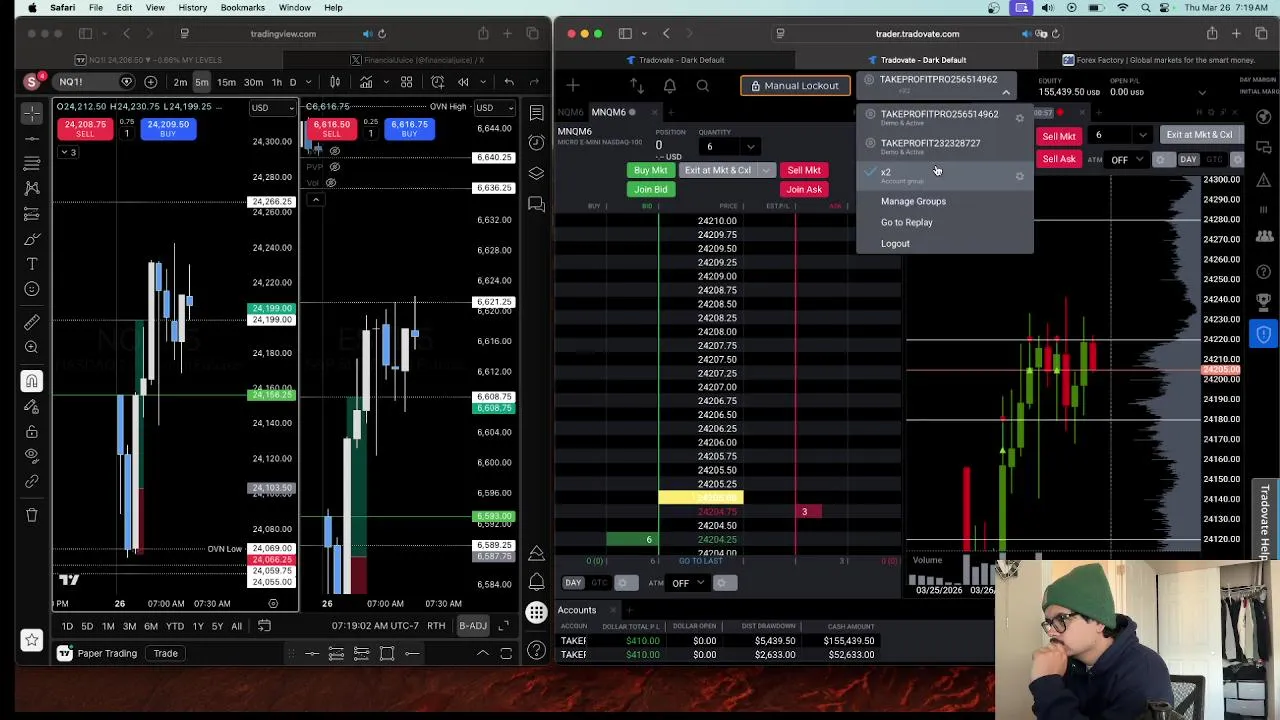Click the bar replay rewind icon

[463, 82]
